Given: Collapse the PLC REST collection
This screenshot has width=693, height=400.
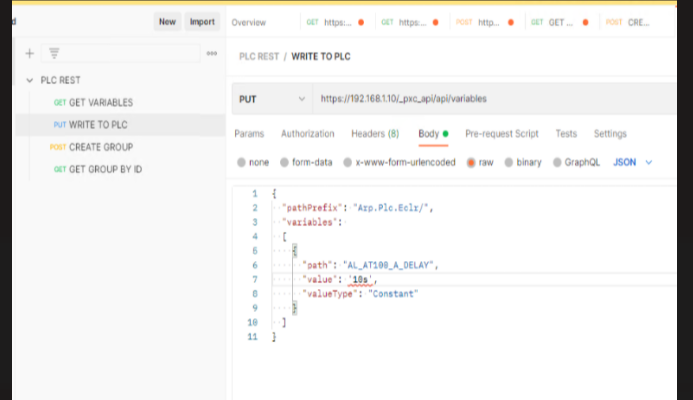Looking at the screenshot, I should tap(30, 80).
